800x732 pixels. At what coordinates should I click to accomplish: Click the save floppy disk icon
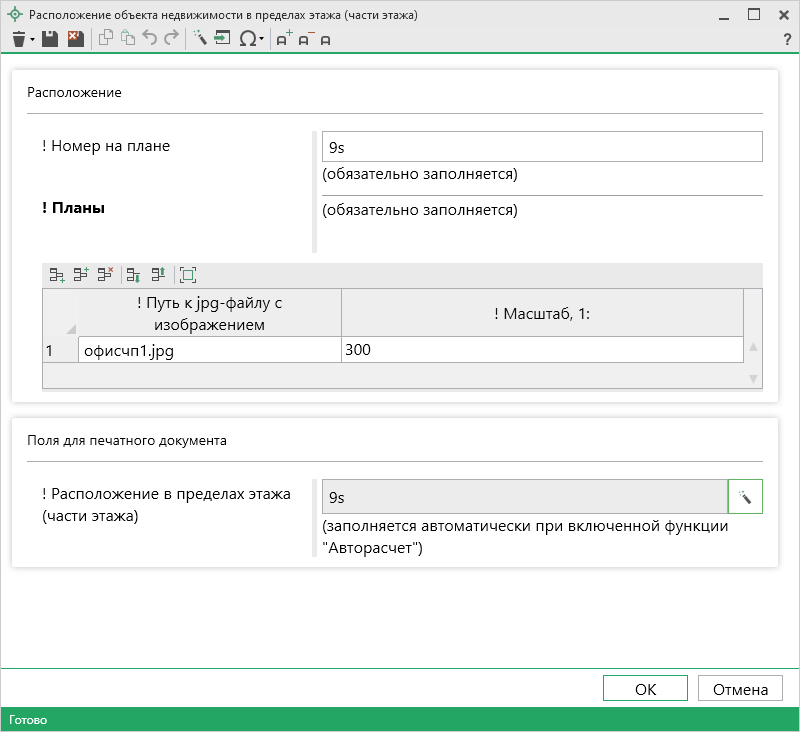tap(50, 39)
